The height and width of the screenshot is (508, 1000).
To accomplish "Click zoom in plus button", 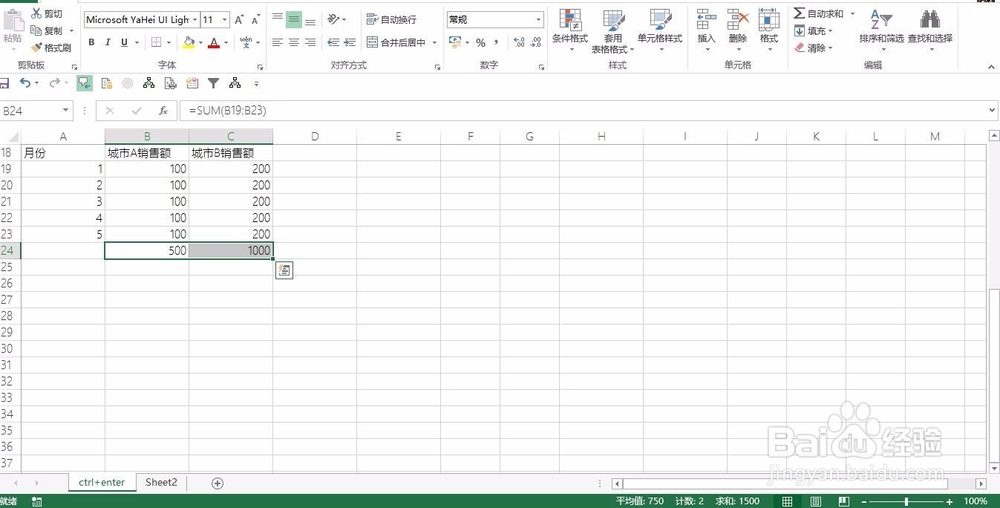I will click(x=950, y=502).
